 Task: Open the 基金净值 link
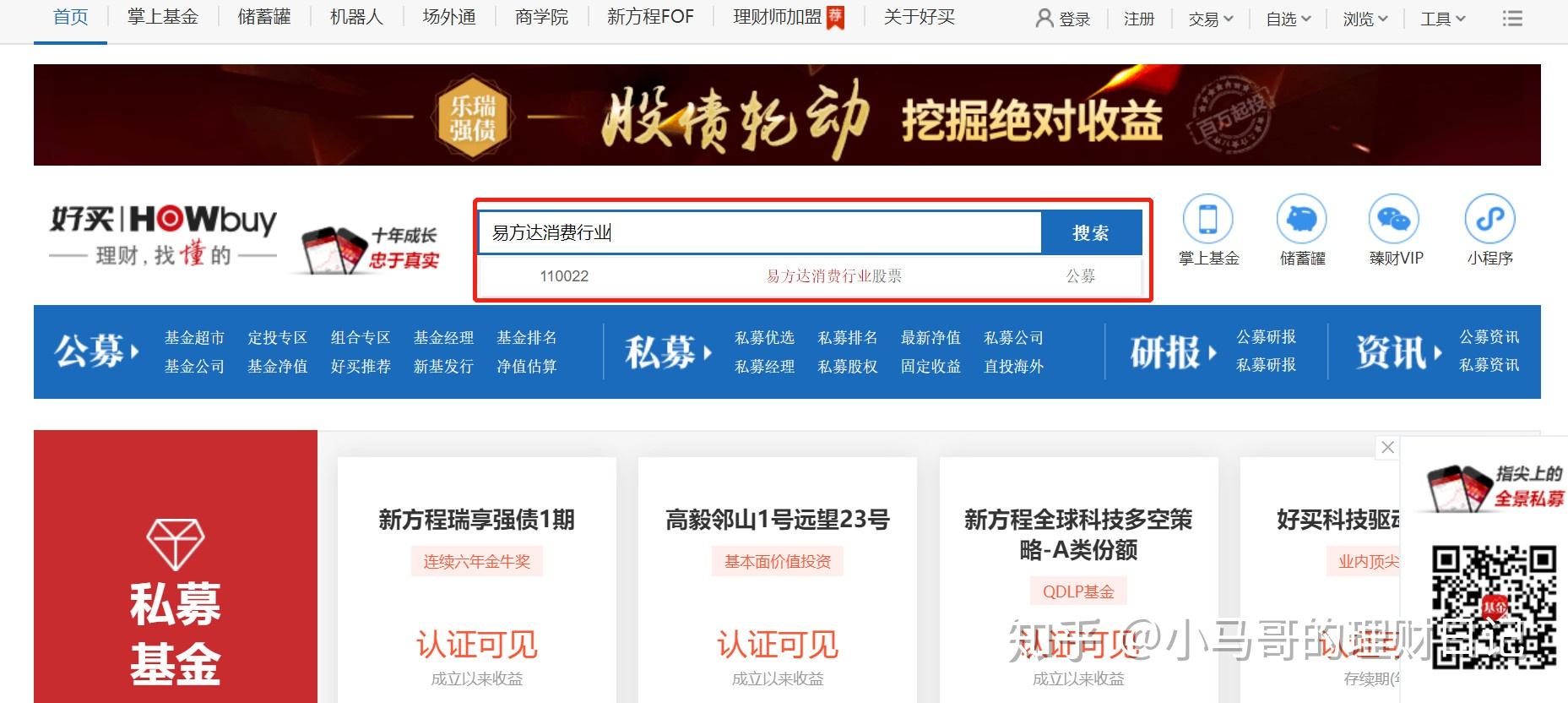(x=277, y=367)
